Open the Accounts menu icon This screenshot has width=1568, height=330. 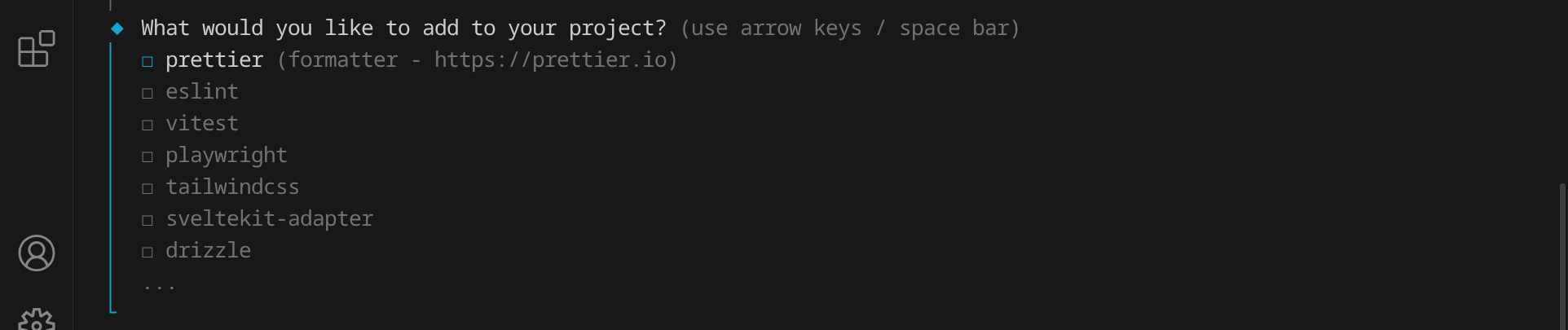pyautogui.click(x=37, y=253)
